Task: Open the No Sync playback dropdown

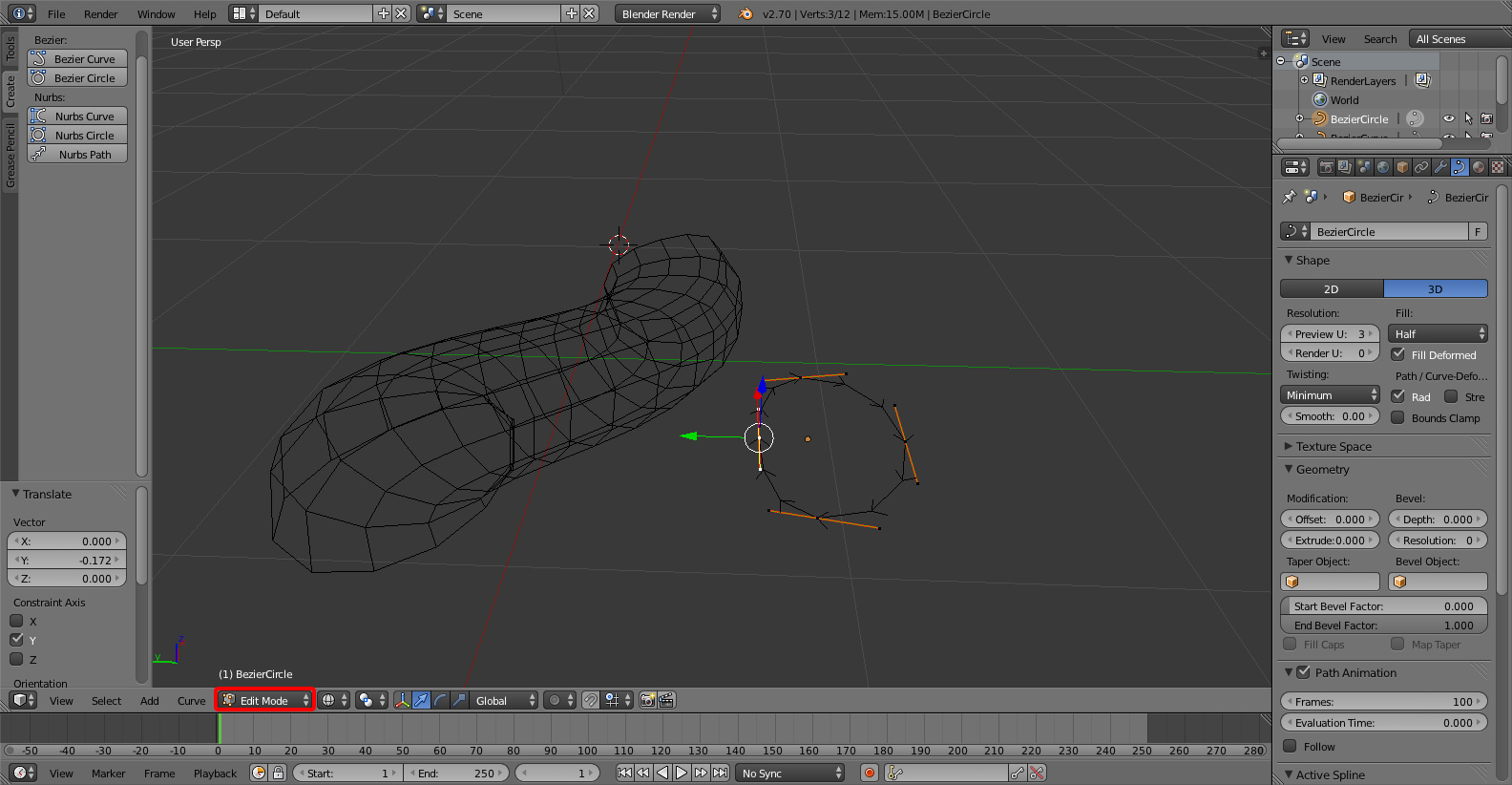Action: [x=790, y=773]
